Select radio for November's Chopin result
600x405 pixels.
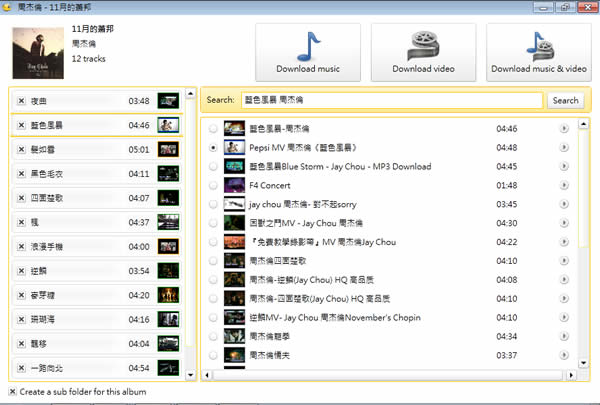coord(213,317)
